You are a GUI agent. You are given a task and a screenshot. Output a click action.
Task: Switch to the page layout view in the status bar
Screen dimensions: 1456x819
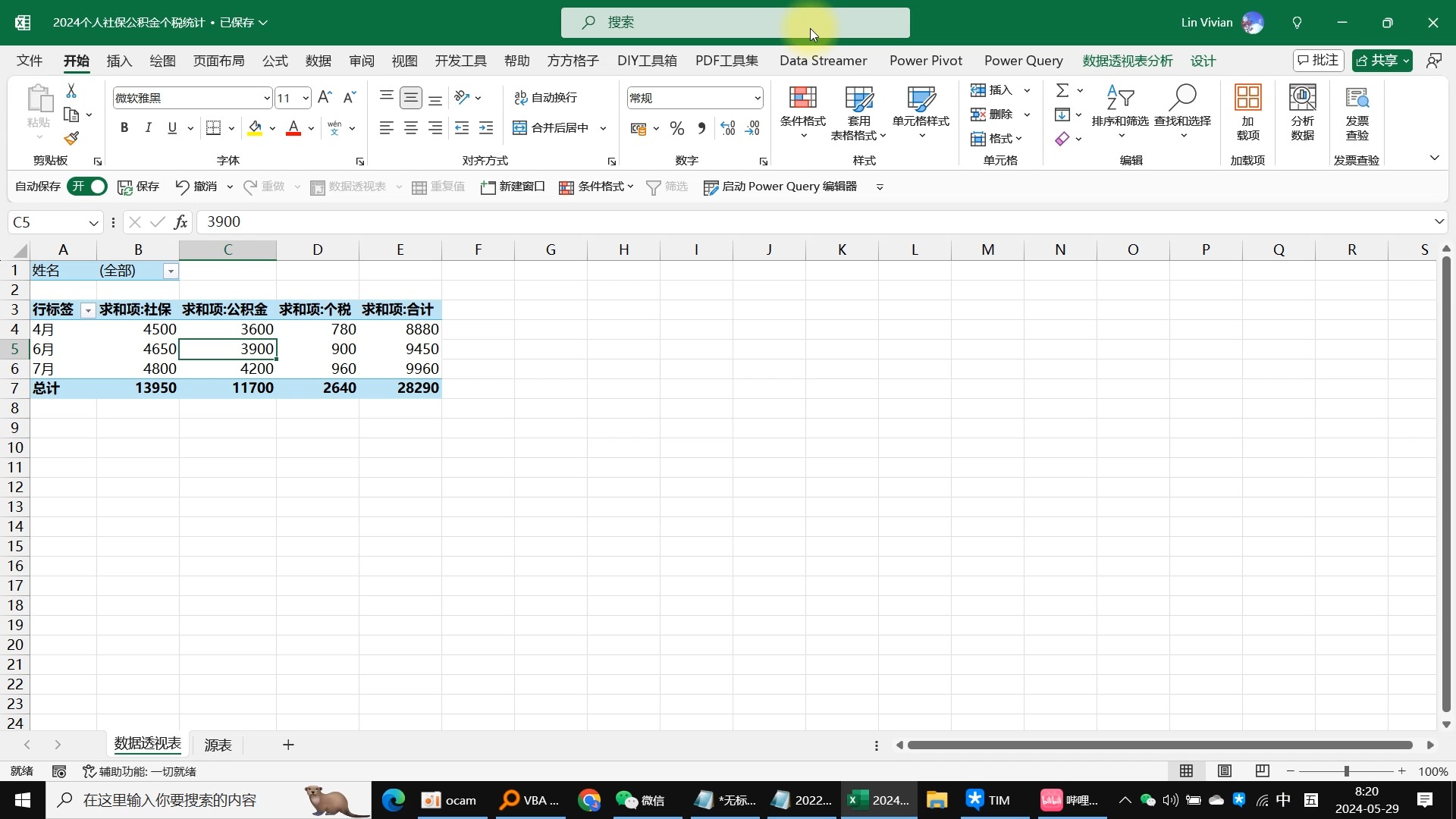(x=1225, y=771)
